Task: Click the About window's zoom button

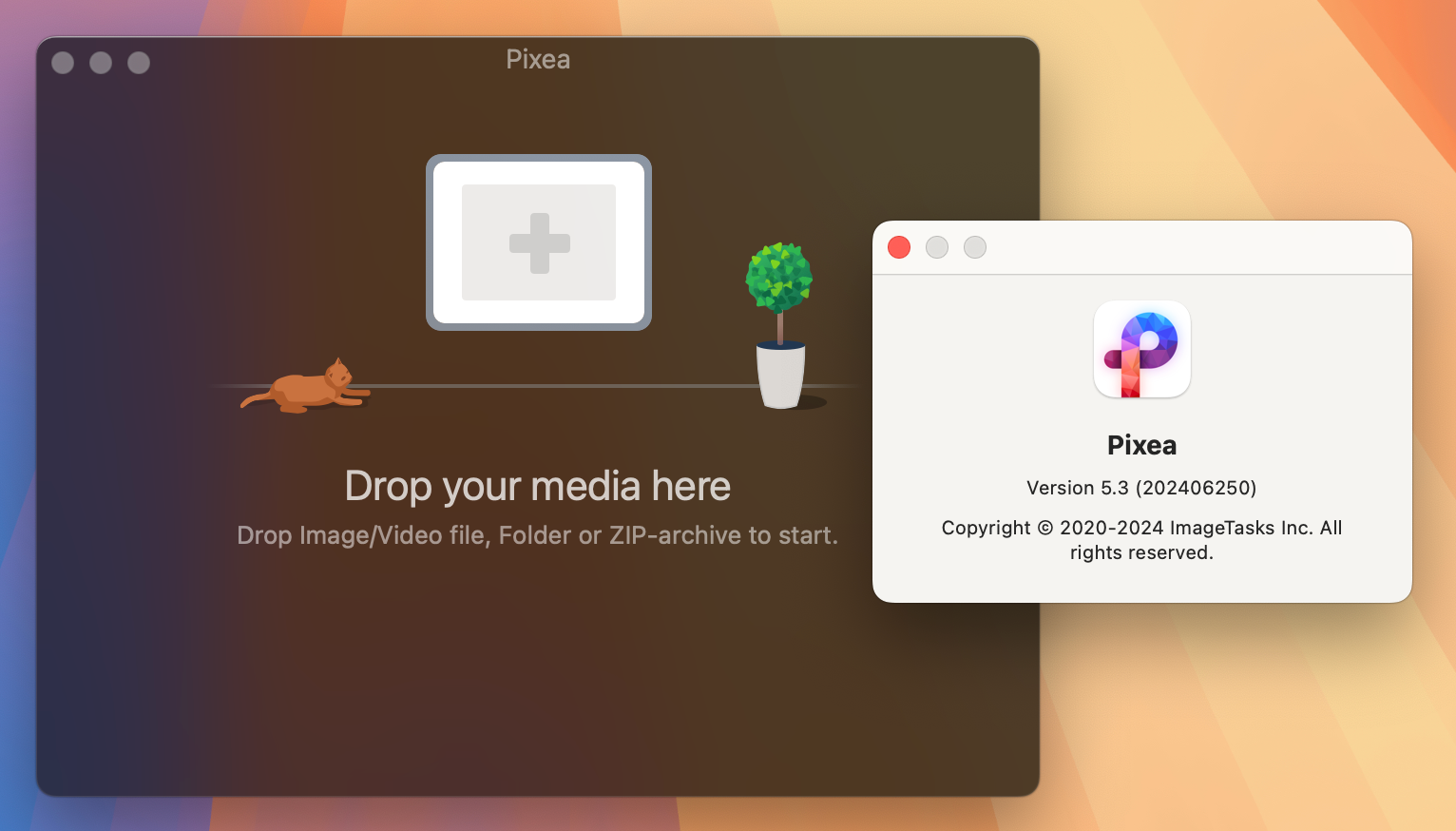Action: (975, 247)
